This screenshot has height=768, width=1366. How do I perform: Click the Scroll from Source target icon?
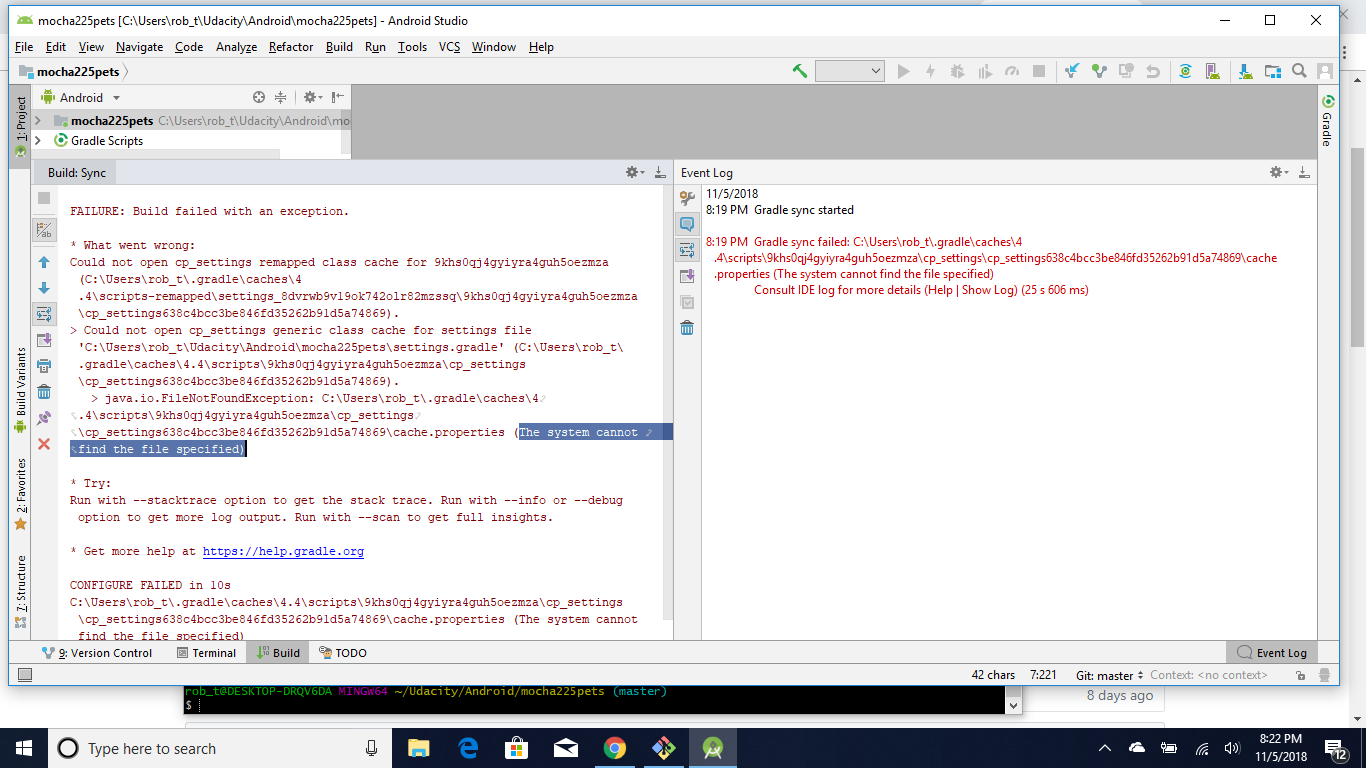pyautogui.click(x=259, y=97)
